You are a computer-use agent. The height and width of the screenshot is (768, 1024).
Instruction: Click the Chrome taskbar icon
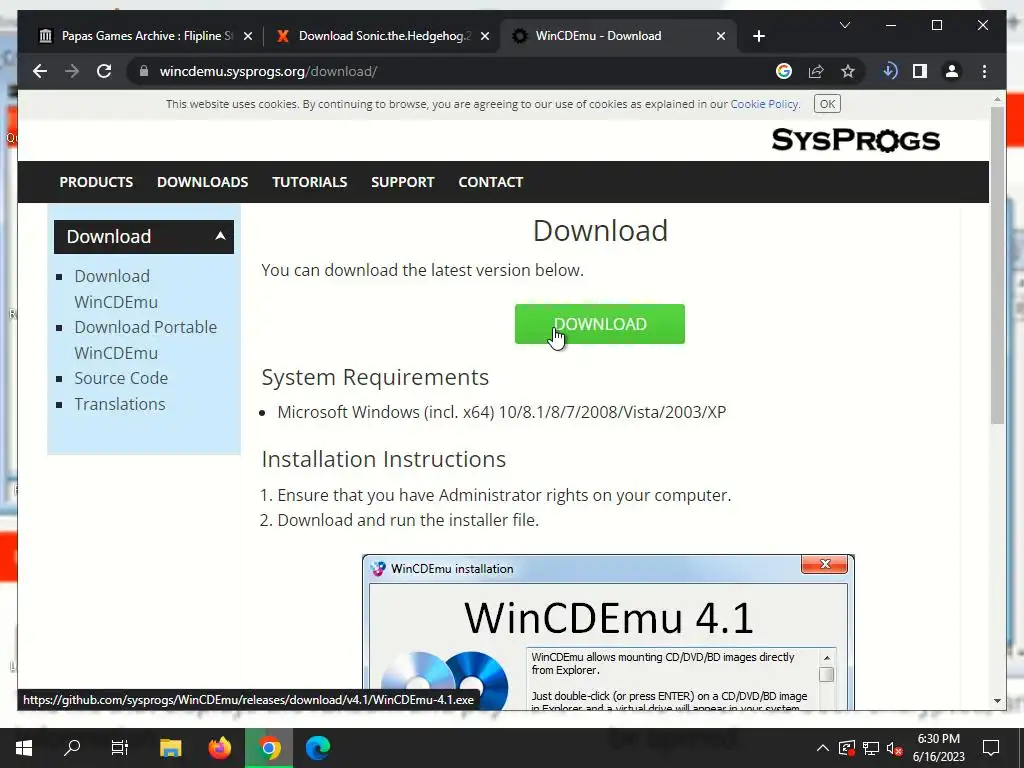click(268, 748)
